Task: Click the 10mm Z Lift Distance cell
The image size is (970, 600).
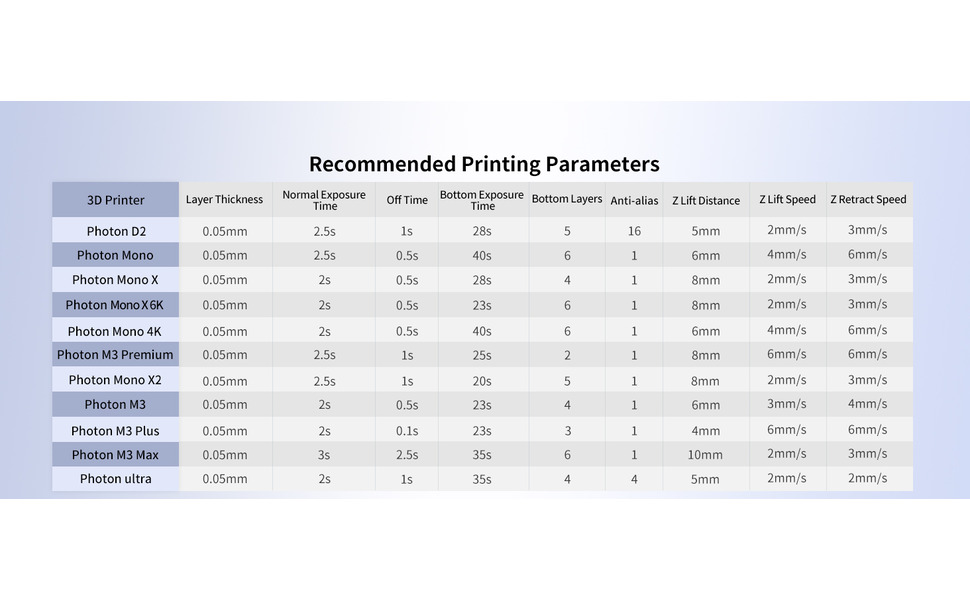Action: [x=705, y=455]
